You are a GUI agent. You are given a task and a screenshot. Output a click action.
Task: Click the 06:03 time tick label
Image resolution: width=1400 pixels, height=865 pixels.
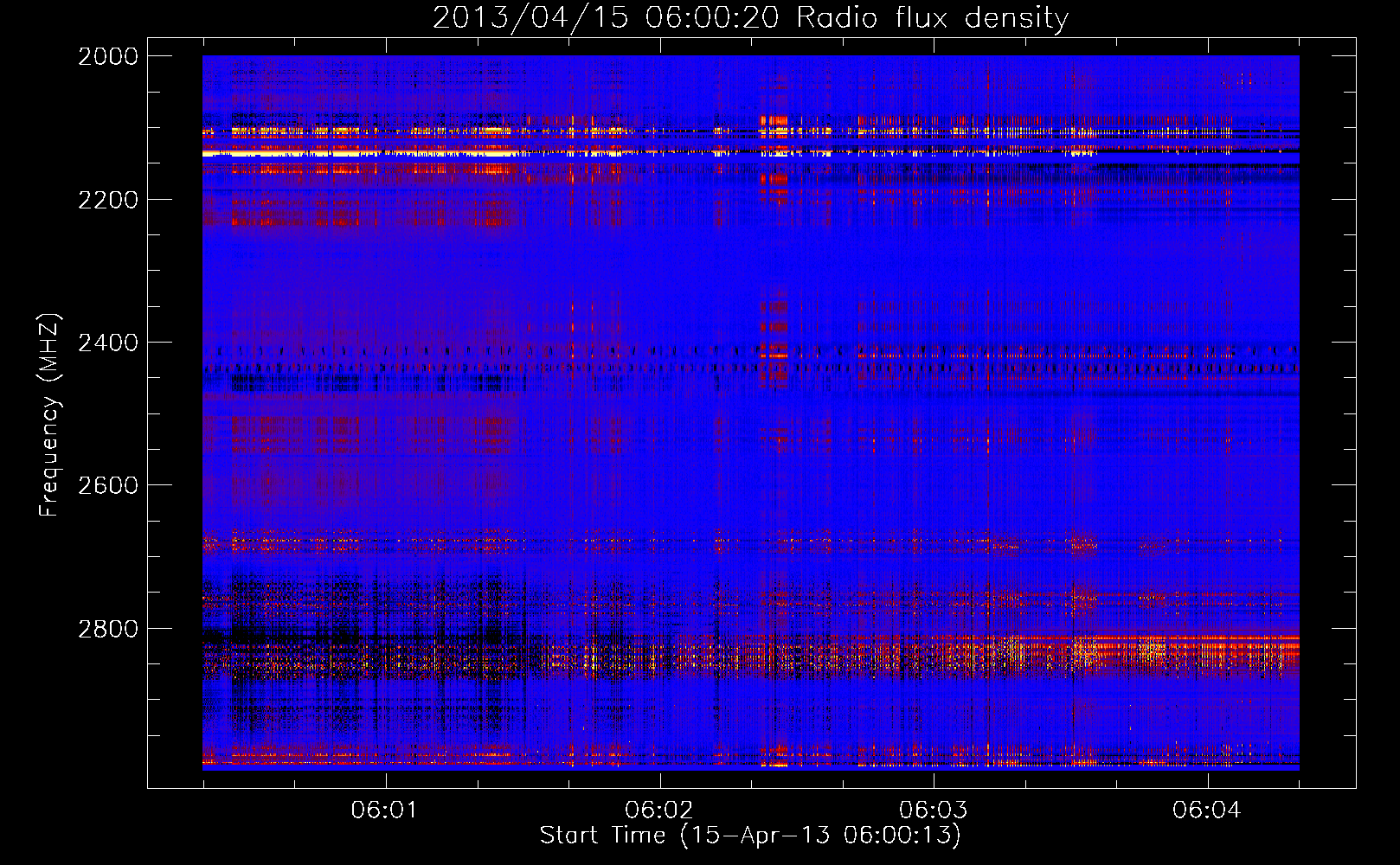933,811
